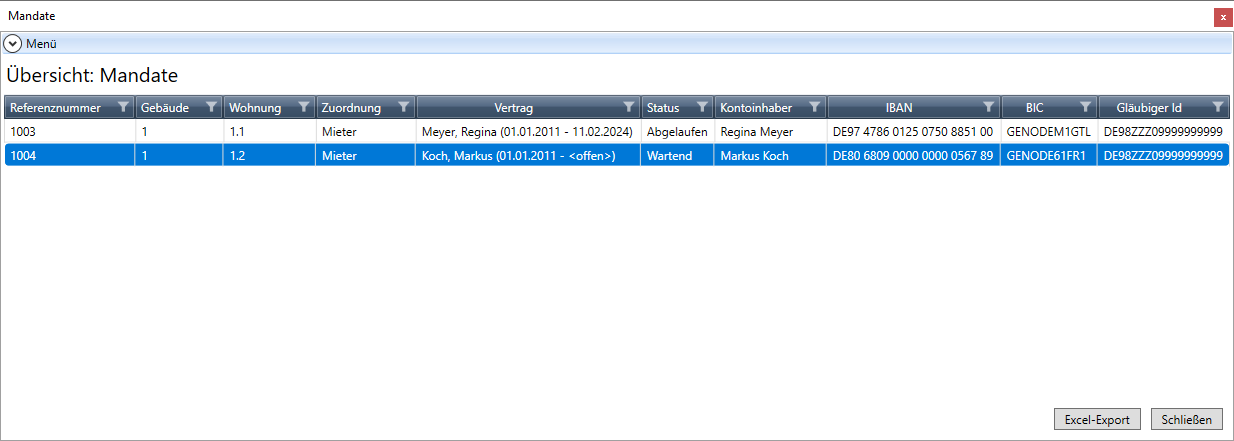Screen dimensions: 1234x441
Task: Filter the Status column via funnel icon
Action: click(702, 107)
